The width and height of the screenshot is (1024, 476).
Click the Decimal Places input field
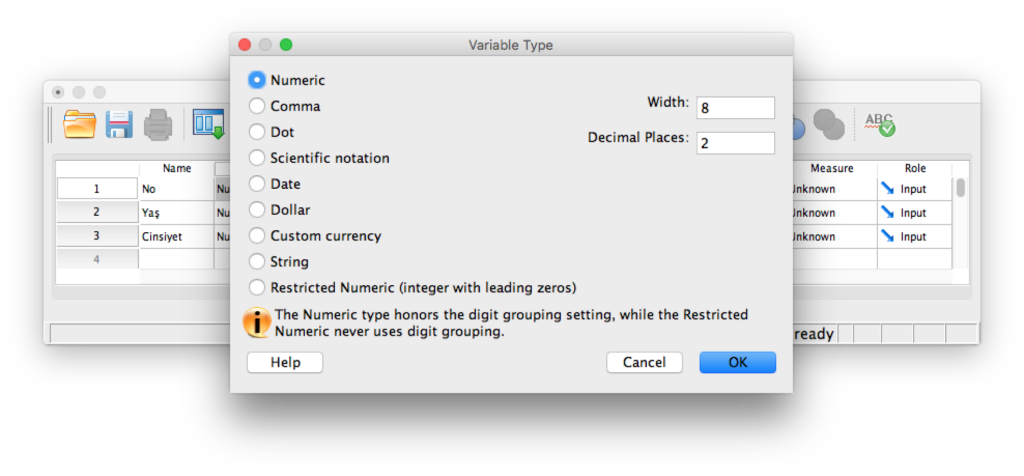(x=735, y=143)
